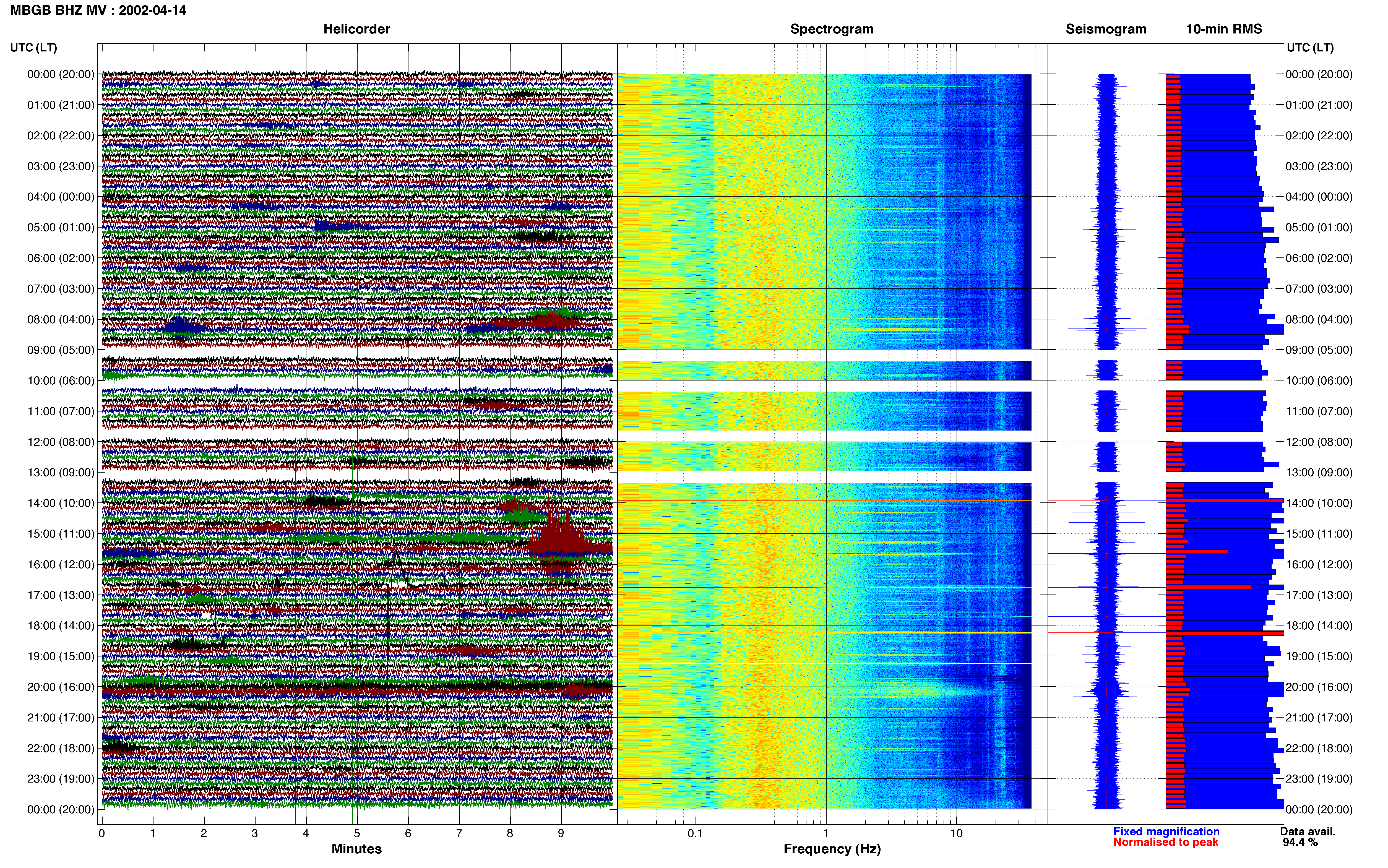Click the "10-min RMS" panel heading
The height and width of the screenshot is (868, 1388).
(x=1224, y=29)
